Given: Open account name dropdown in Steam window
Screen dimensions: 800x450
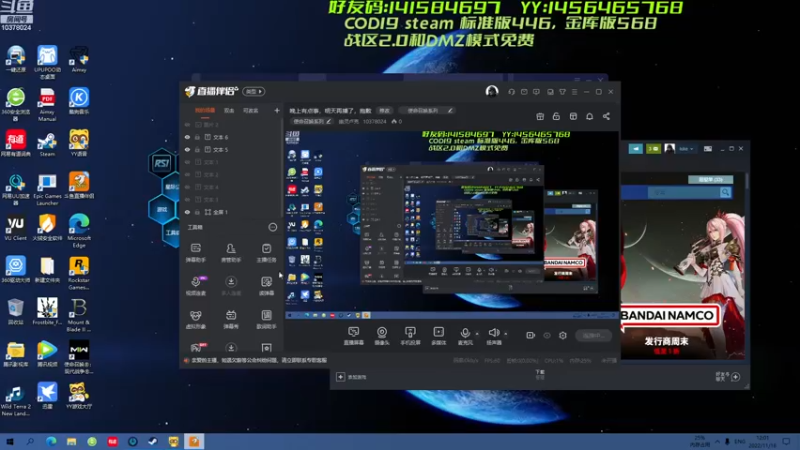Looking at the screenshot, I should 686,149.
